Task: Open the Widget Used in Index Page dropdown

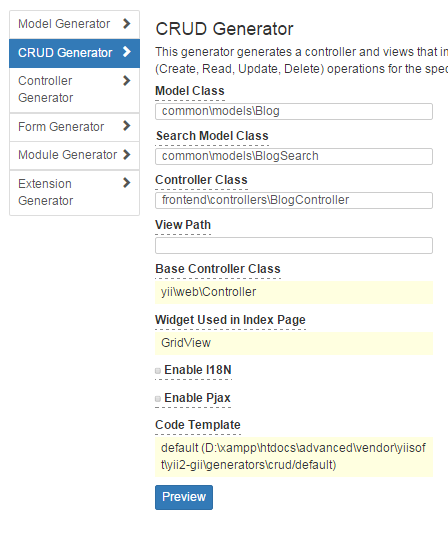Action: [x=294, y=343]
